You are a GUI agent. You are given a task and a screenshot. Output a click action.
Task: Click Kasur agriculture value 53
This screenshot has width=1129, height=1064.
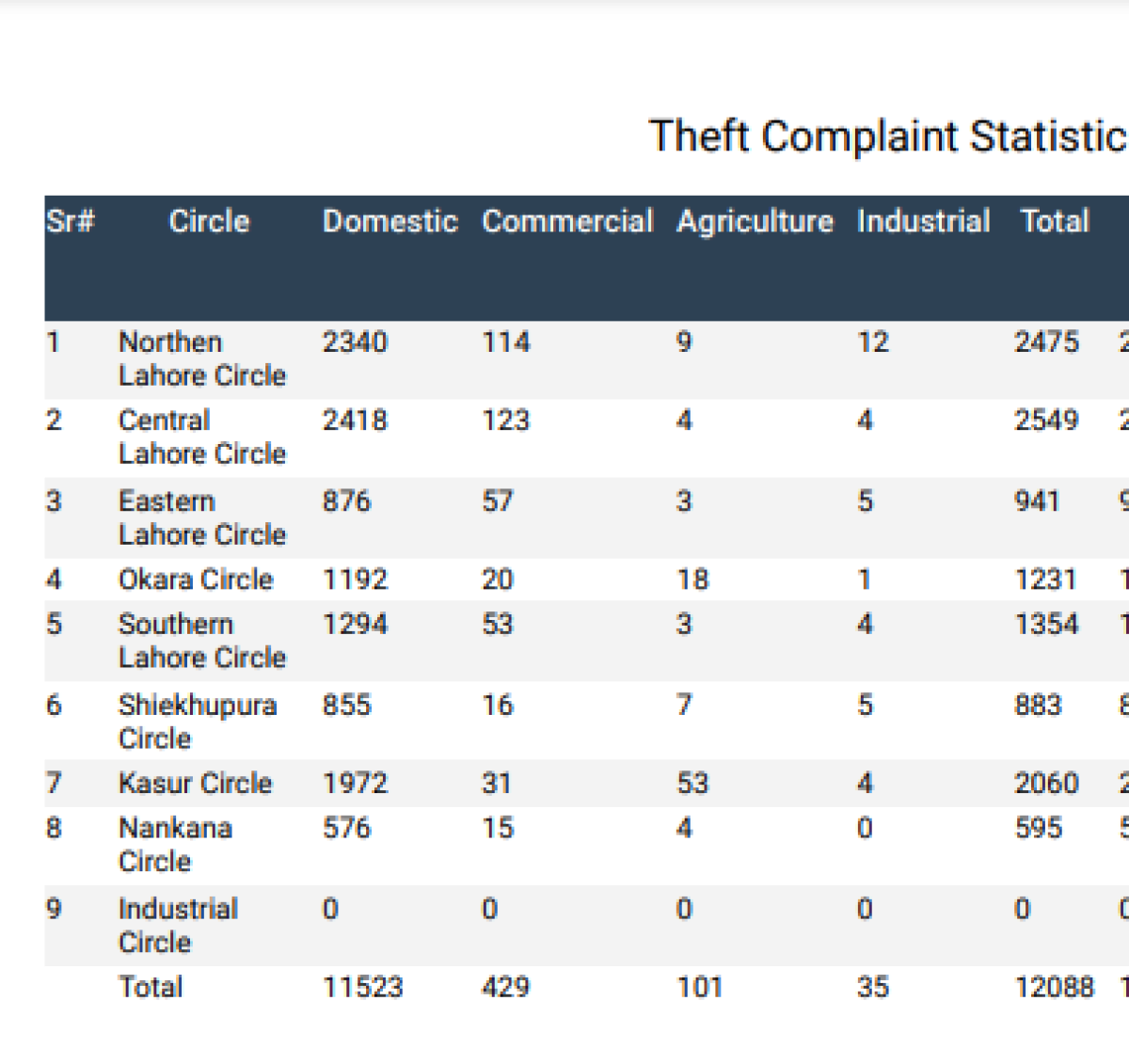(x=692, y=783)
